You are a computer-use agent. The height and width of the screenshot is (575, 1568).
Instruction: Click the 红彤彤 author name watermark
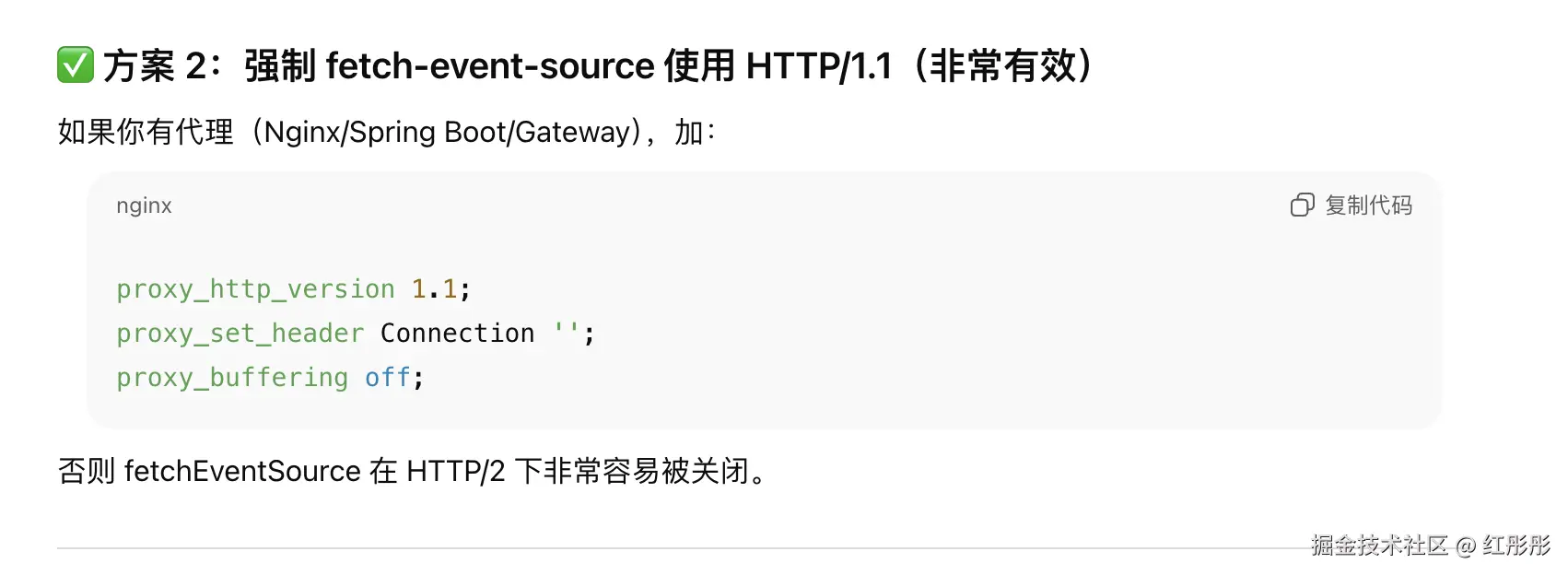pos(1516,546)
